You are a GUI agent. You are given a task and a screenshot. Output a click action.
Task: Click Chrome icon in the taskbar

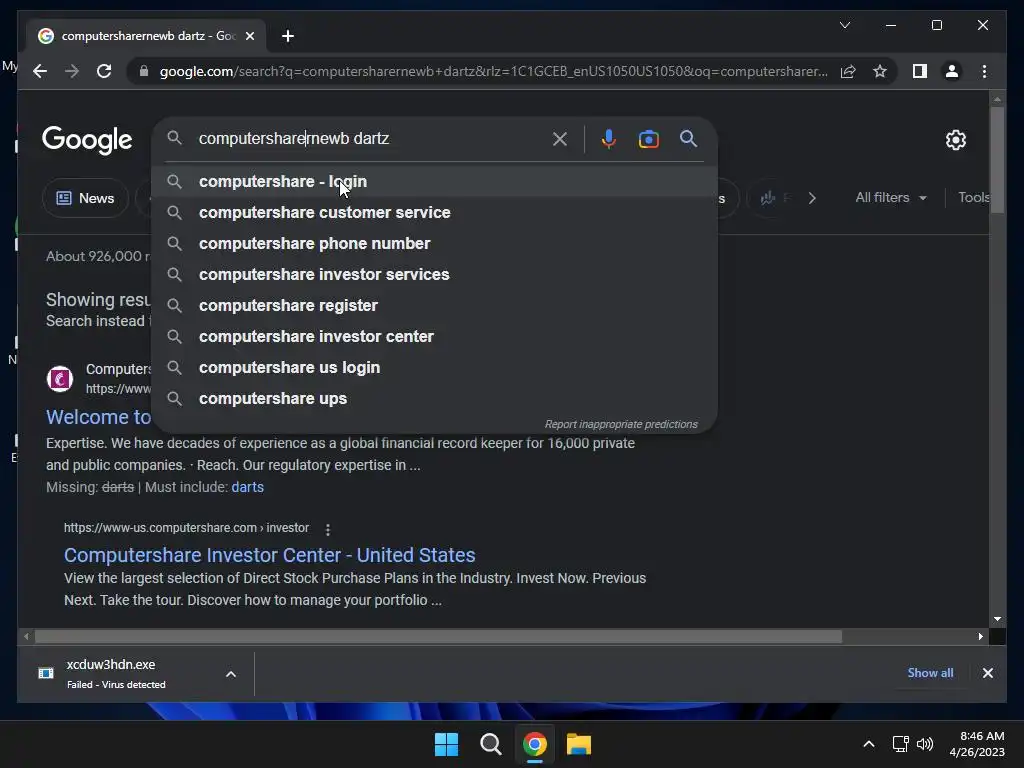tap(535, 744)
